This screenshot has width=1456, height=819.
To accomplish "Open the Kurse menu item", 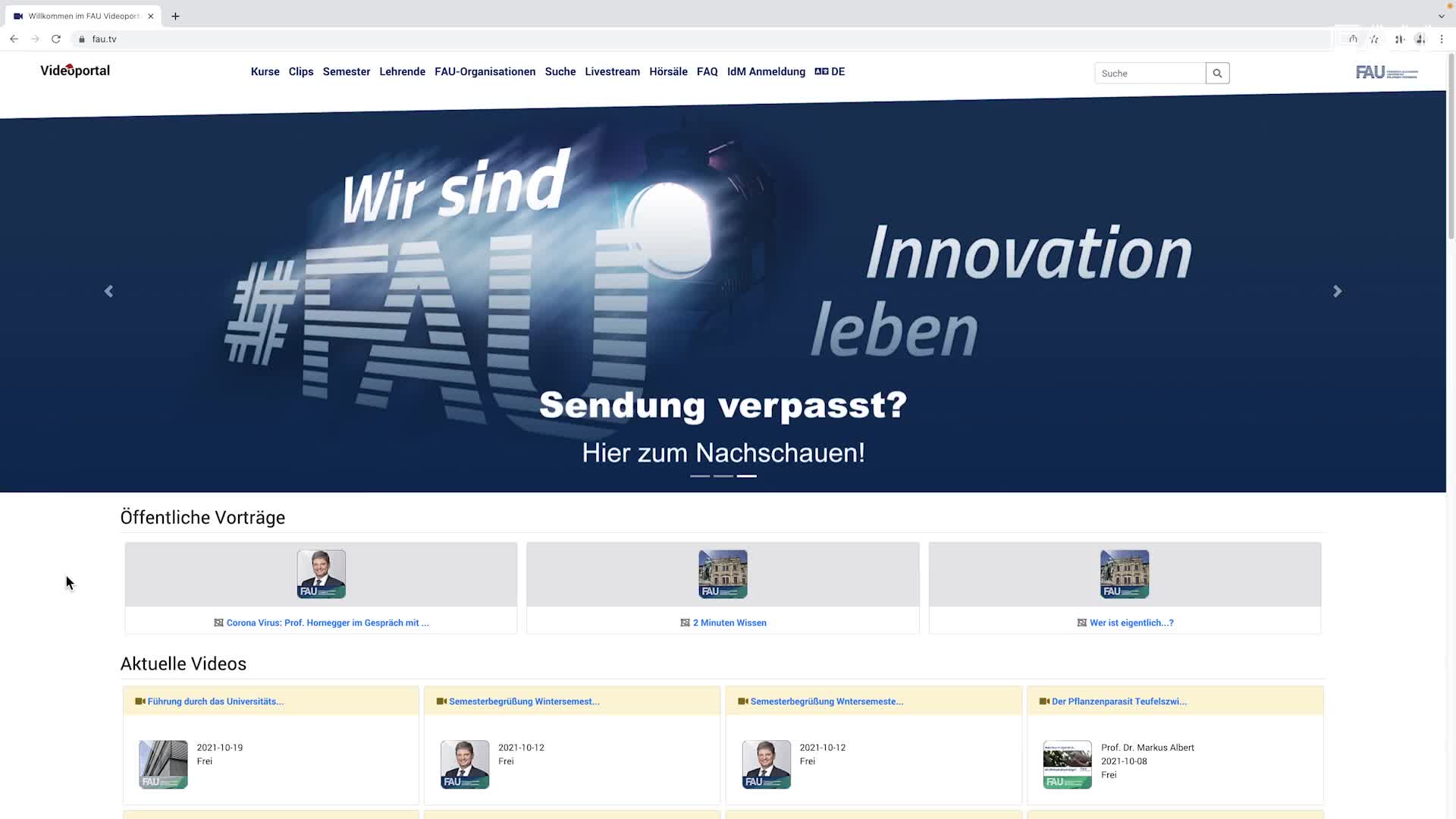I will (x=265, y=71).
